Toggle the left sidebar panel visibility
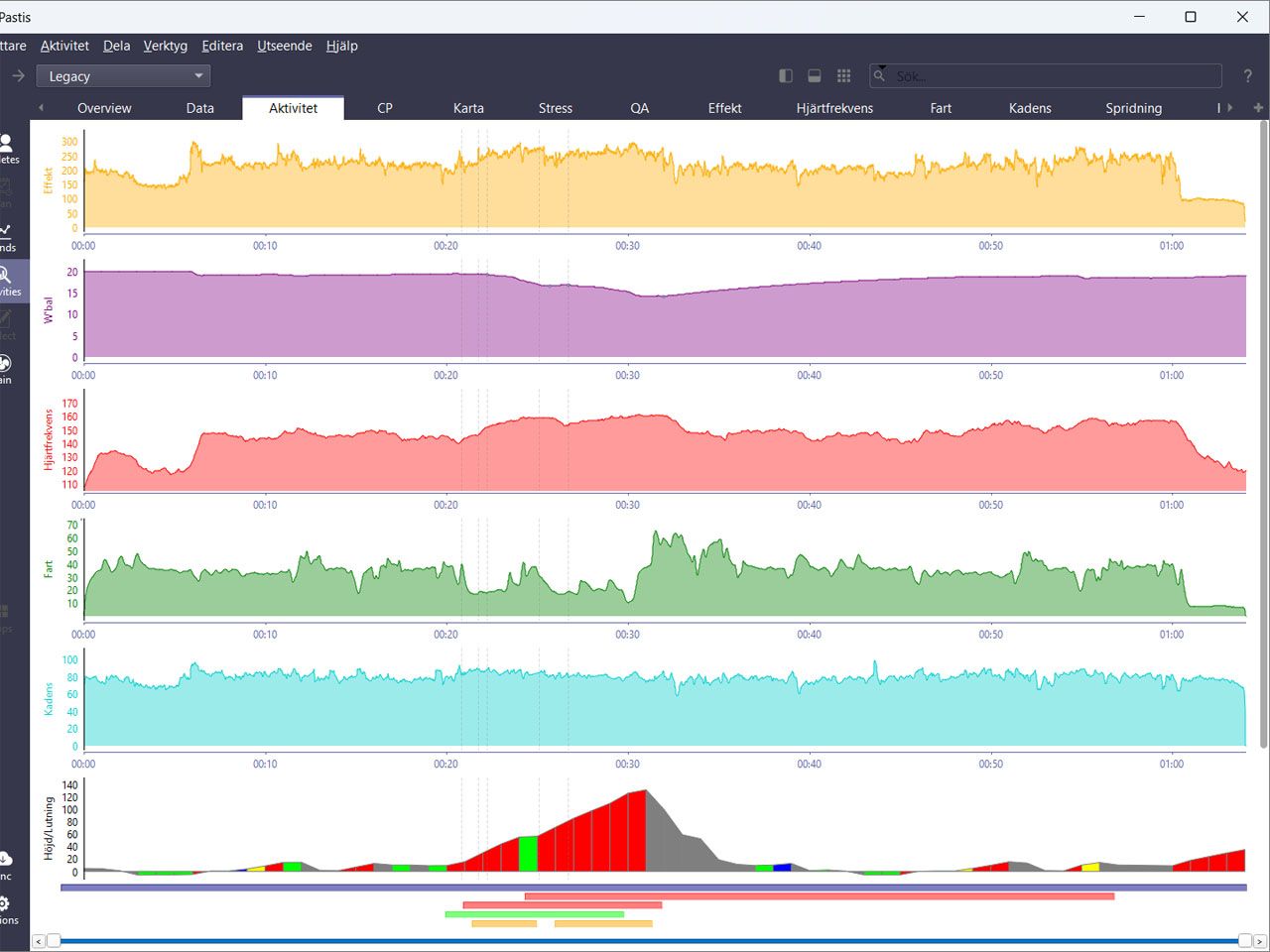The image size is (1270, 952). [786, 76]
